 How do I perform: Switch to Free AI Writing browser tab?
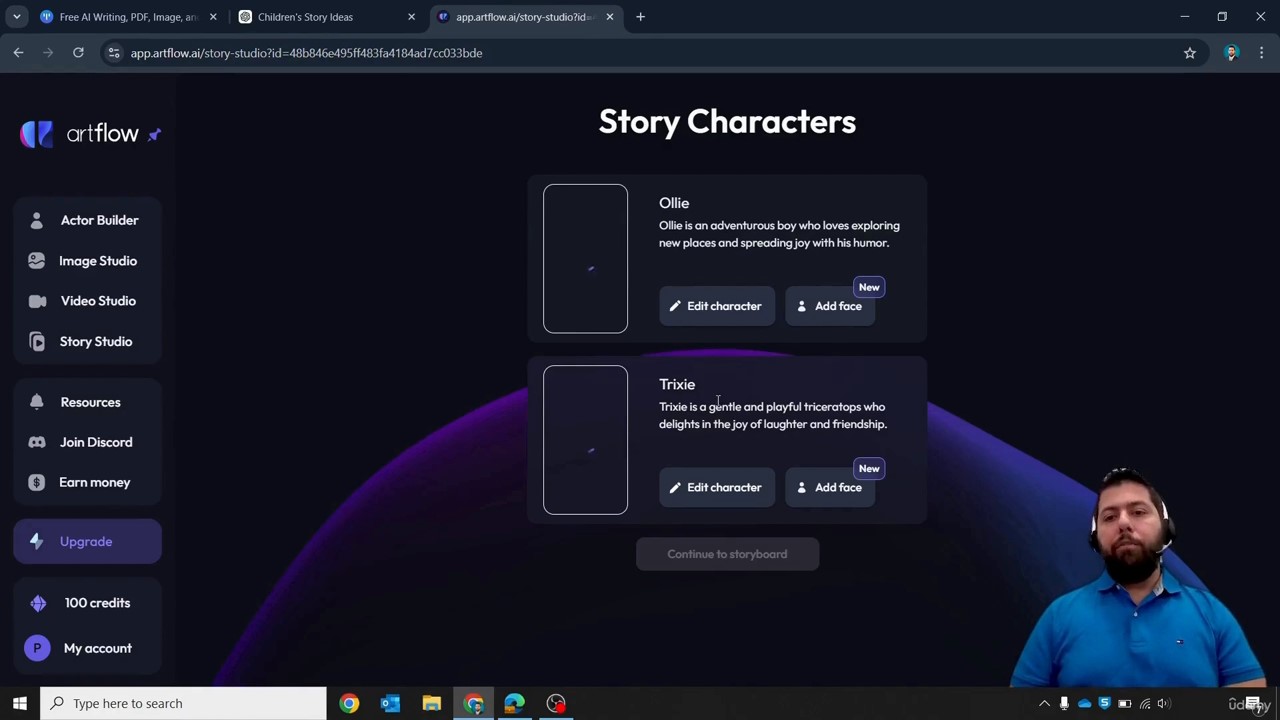pos(129,17)
